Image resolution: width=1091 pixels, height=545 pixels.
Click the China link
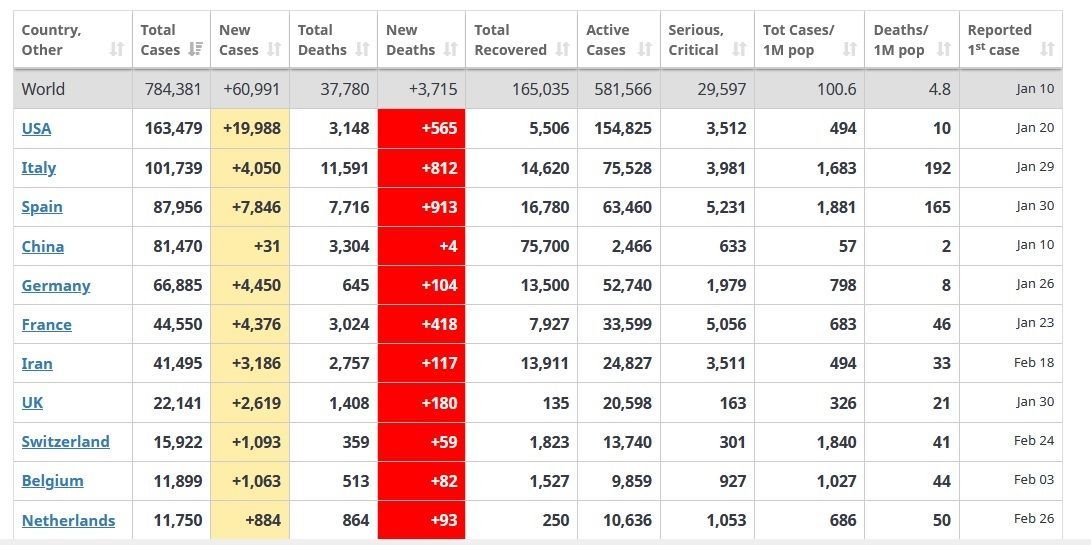43,246
